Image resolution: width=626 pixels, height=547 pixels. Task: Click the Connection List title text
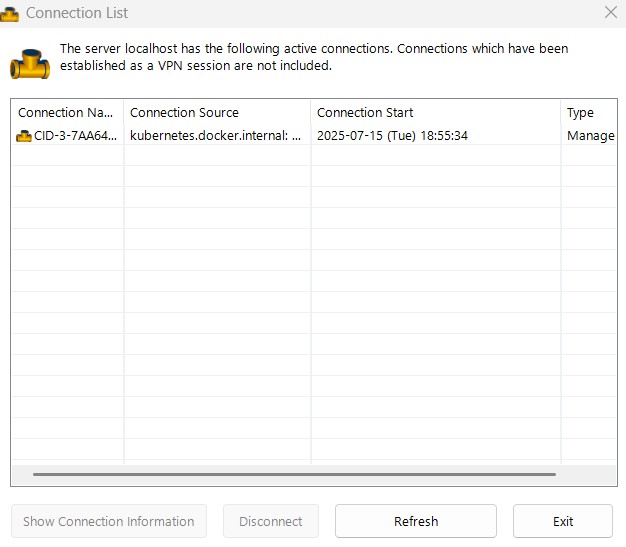click(x=77, y=13)
